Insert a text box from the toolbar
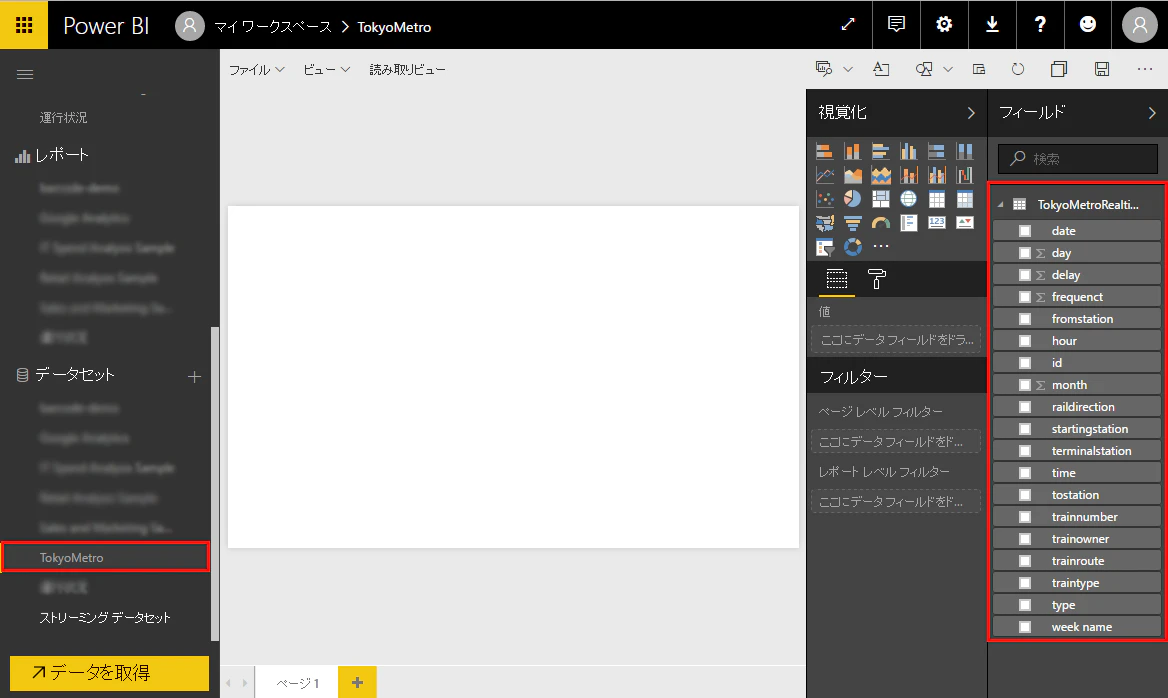 [x=881, y=69]
